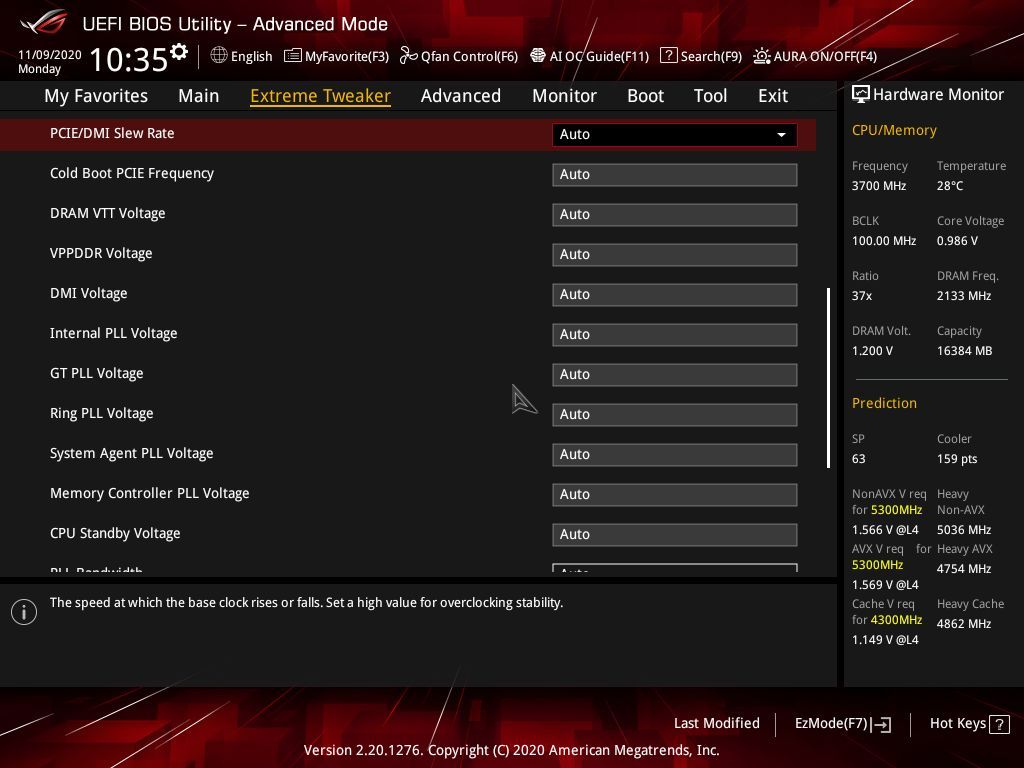This screenshot has width=1024, height=768.
Task: Select the DMI Voltage label
Action: click(89, 293)
